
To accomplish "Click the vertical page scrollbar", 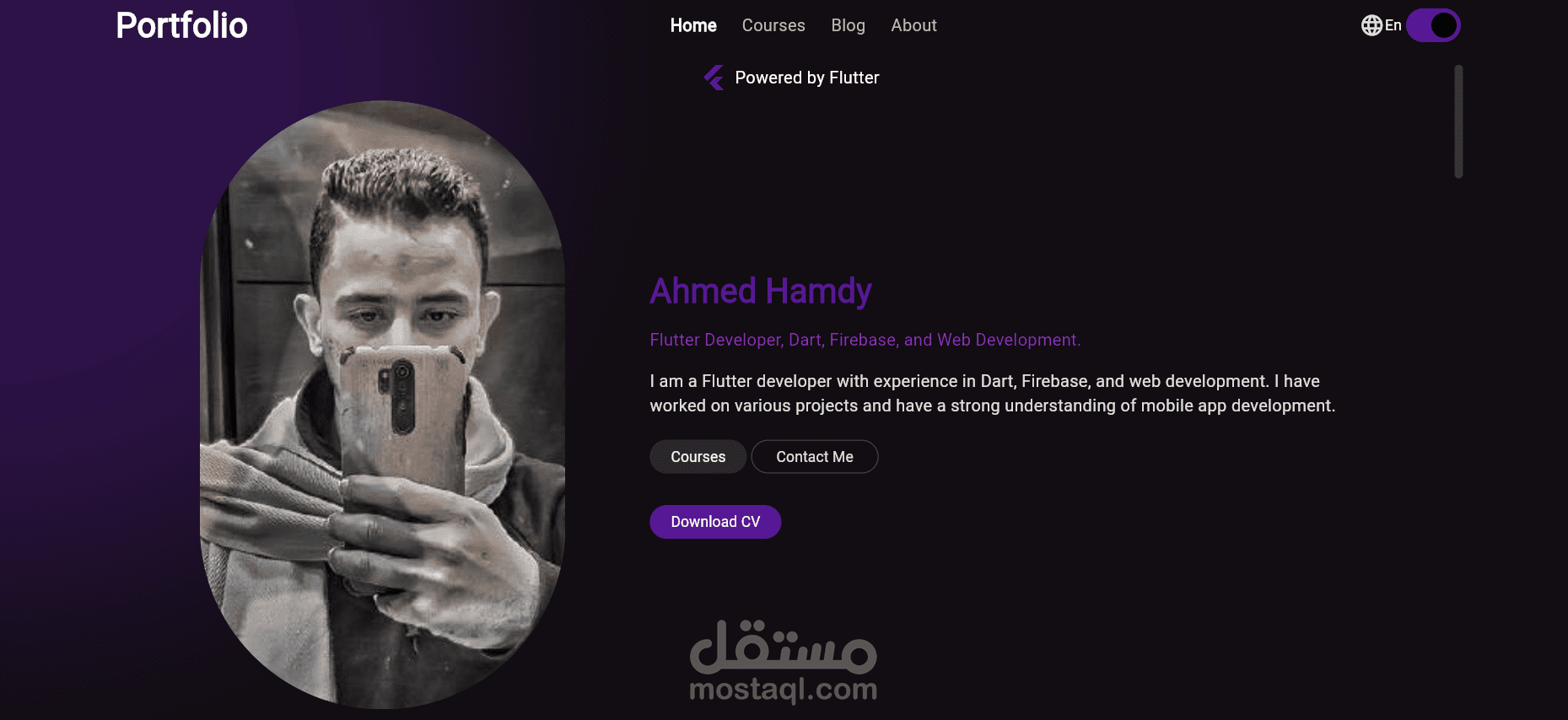I will tap(1458, 121).
